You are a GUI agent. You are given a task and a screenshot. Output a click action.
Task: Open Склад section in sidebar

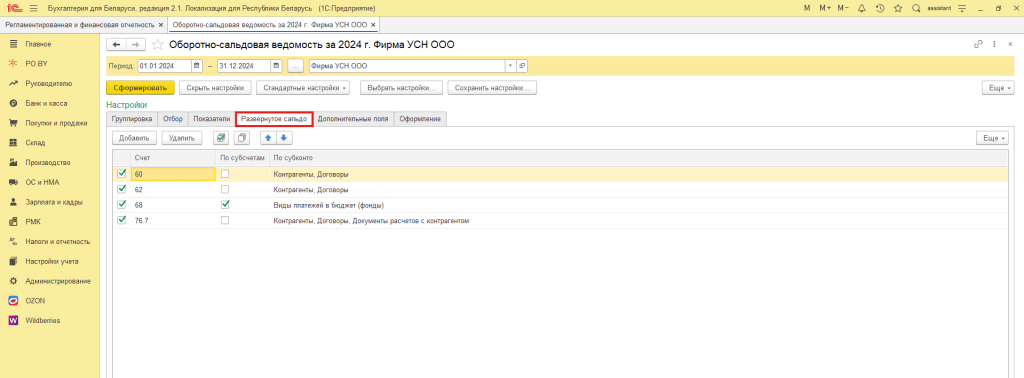point(35,142)
